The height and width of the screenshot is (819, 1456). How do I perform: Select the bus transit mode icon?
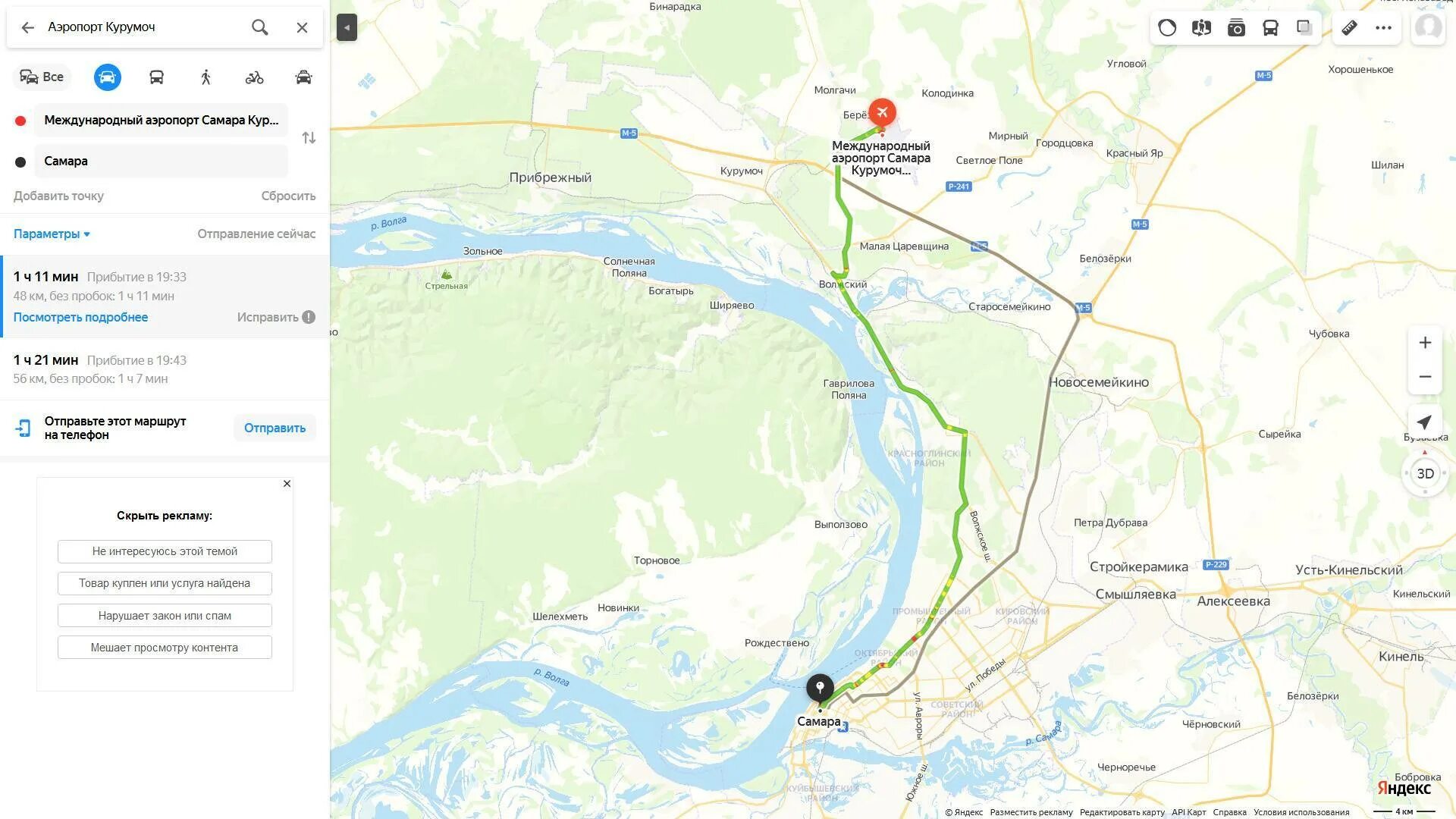[156, 77]
